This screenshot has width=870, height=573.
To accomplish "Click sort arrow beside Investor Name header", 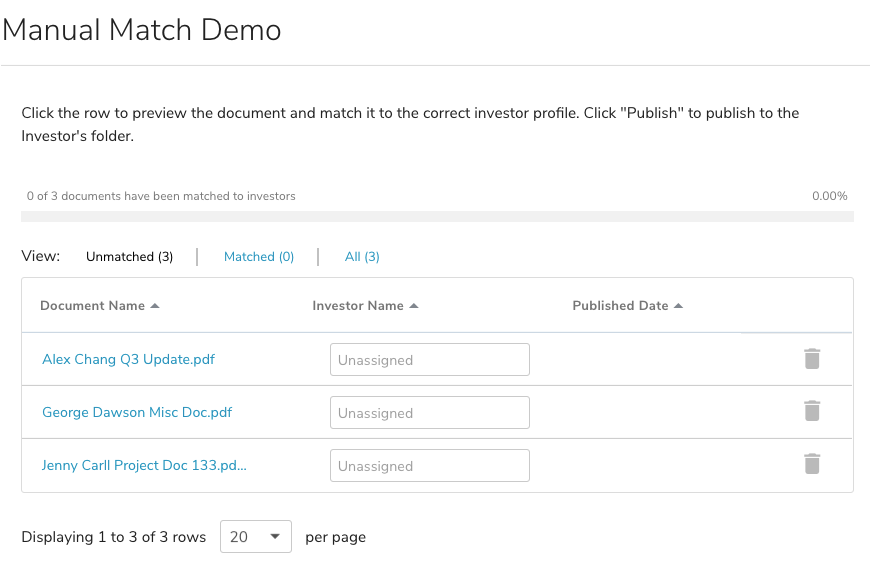I will [x=414, y=306].
